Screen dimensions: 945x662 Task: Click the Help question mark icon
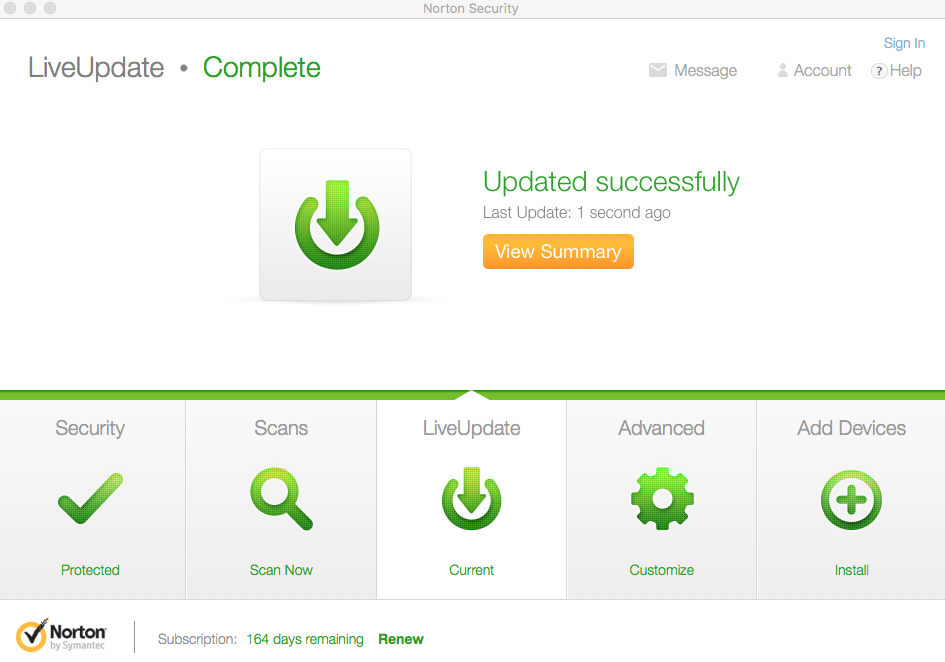pos(879,71)
